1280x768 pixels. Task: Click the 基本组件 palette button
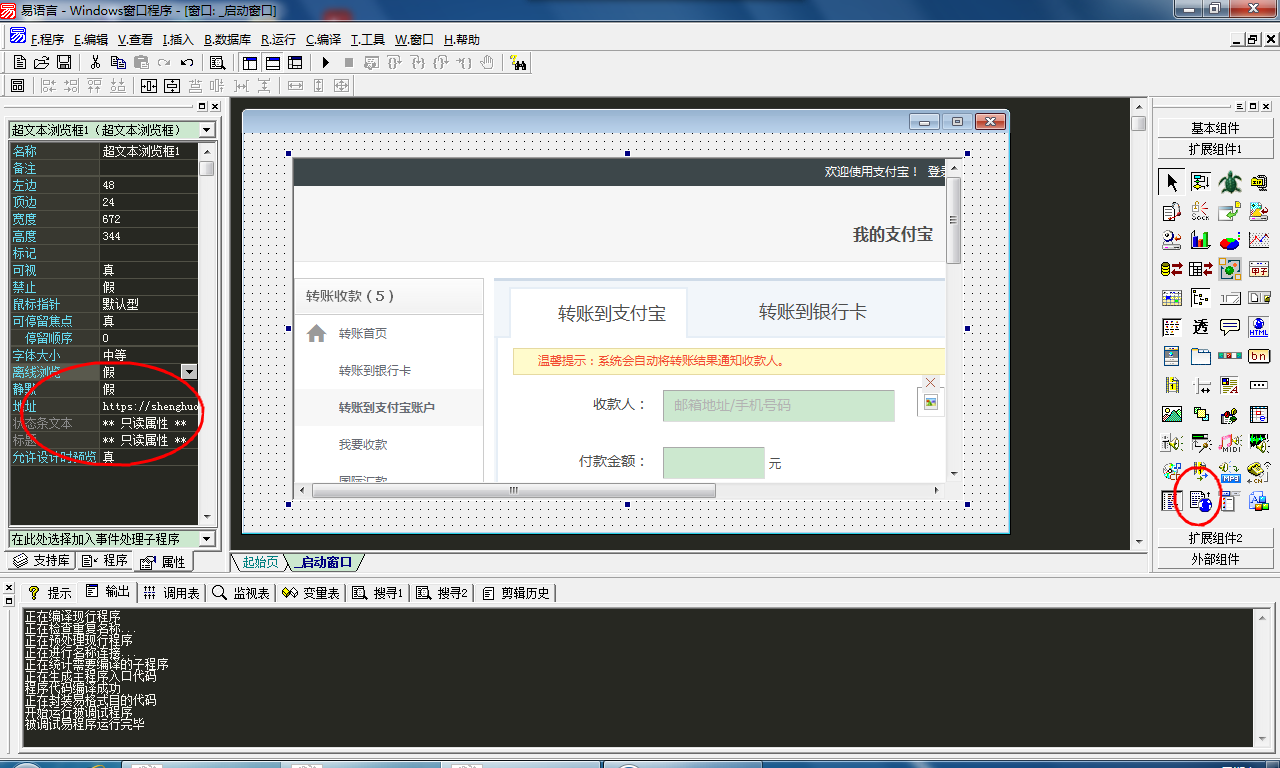[1215, 128]
